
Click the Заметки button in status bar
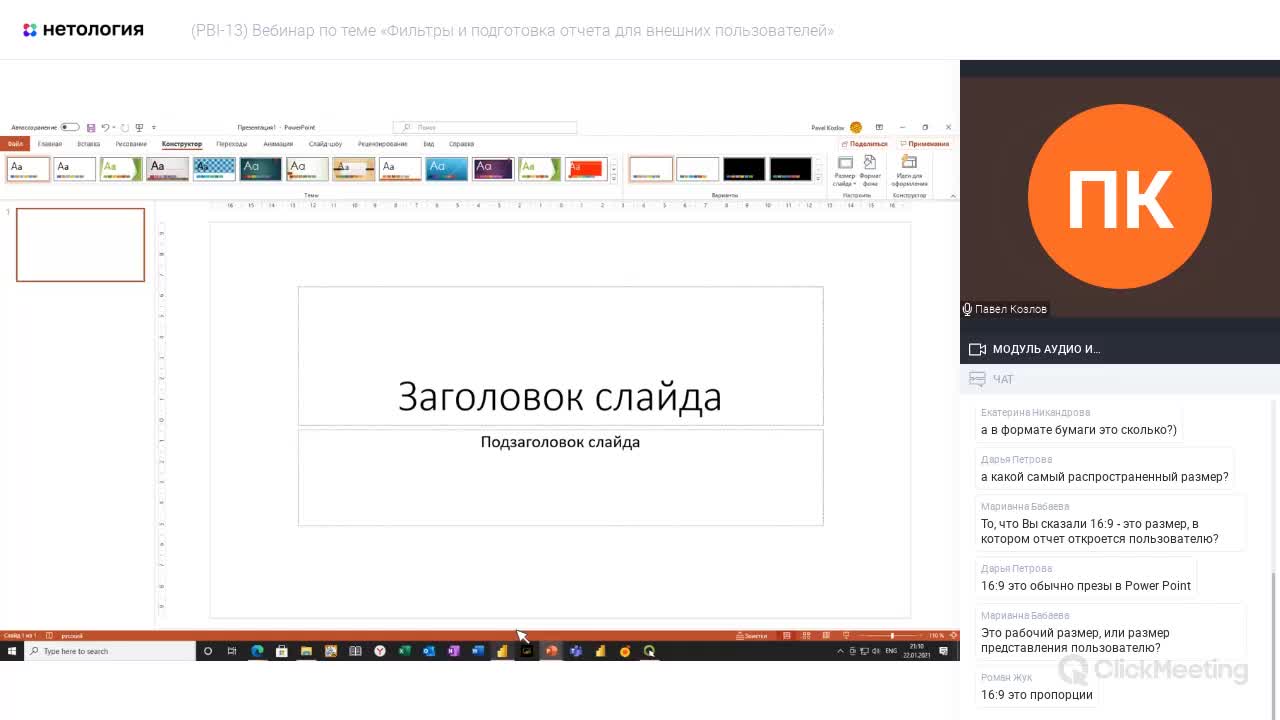pyautogui.click(x=751, y=636)
